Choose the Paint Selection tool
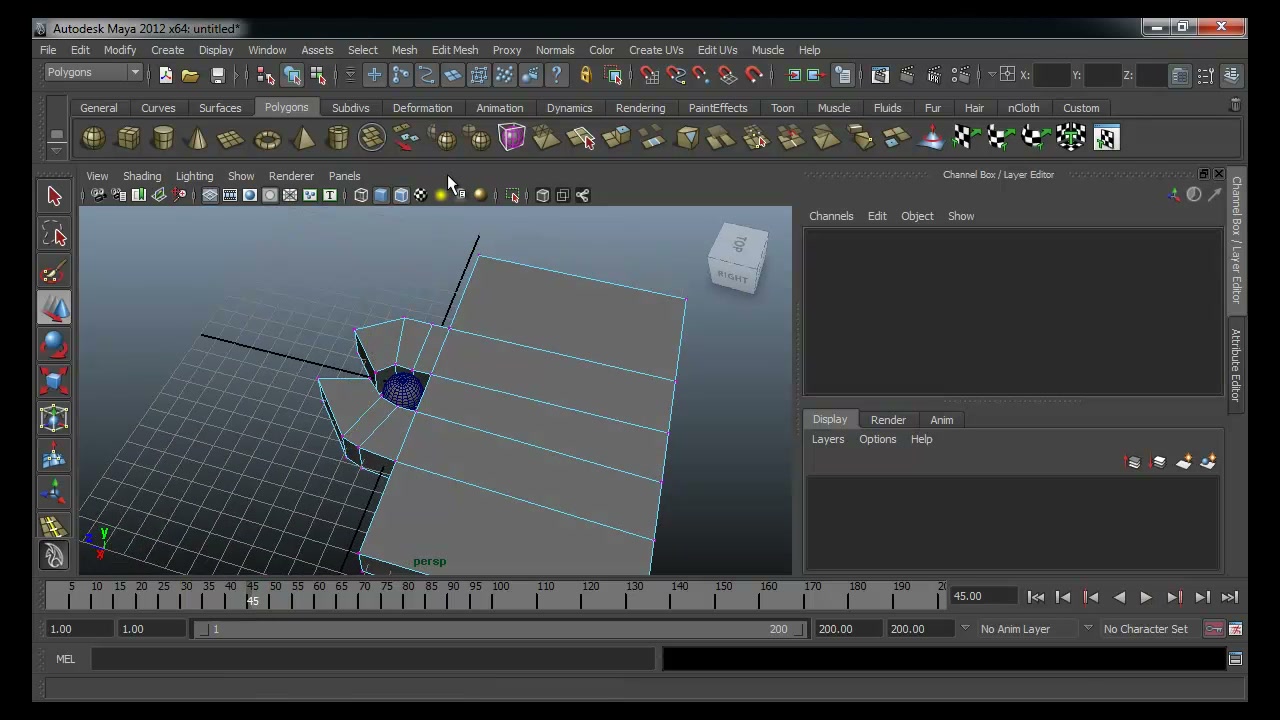This screenshot has width=1280, height=720. (54, 271)
